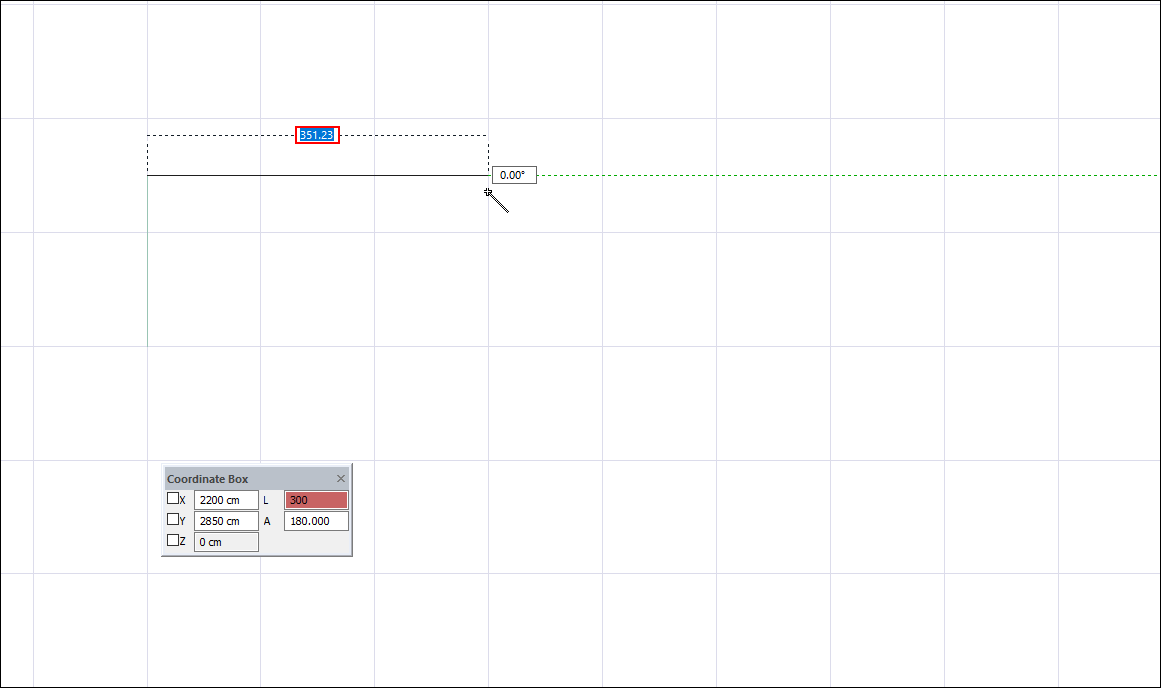The image size is (1161, 688).
Task: Edit the X value field 2200 cm
Action: click(x=227, y=500)
